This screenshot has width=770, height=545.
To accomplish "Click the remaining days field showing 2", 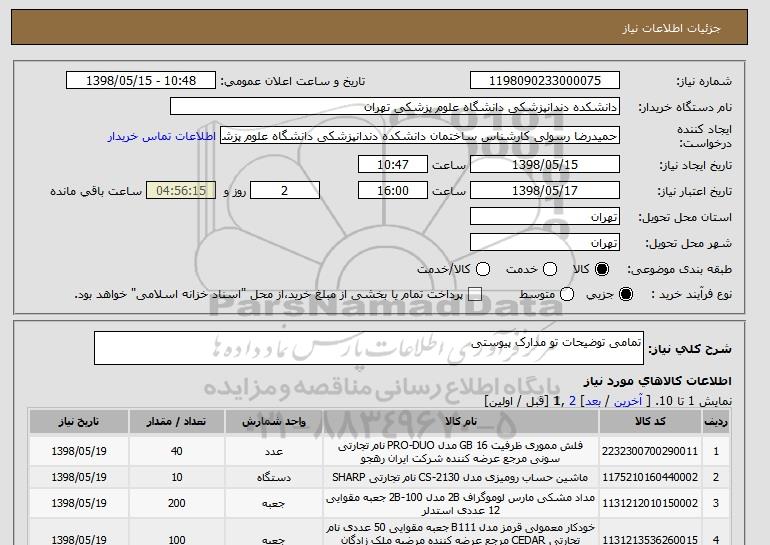I will (285, 191).
